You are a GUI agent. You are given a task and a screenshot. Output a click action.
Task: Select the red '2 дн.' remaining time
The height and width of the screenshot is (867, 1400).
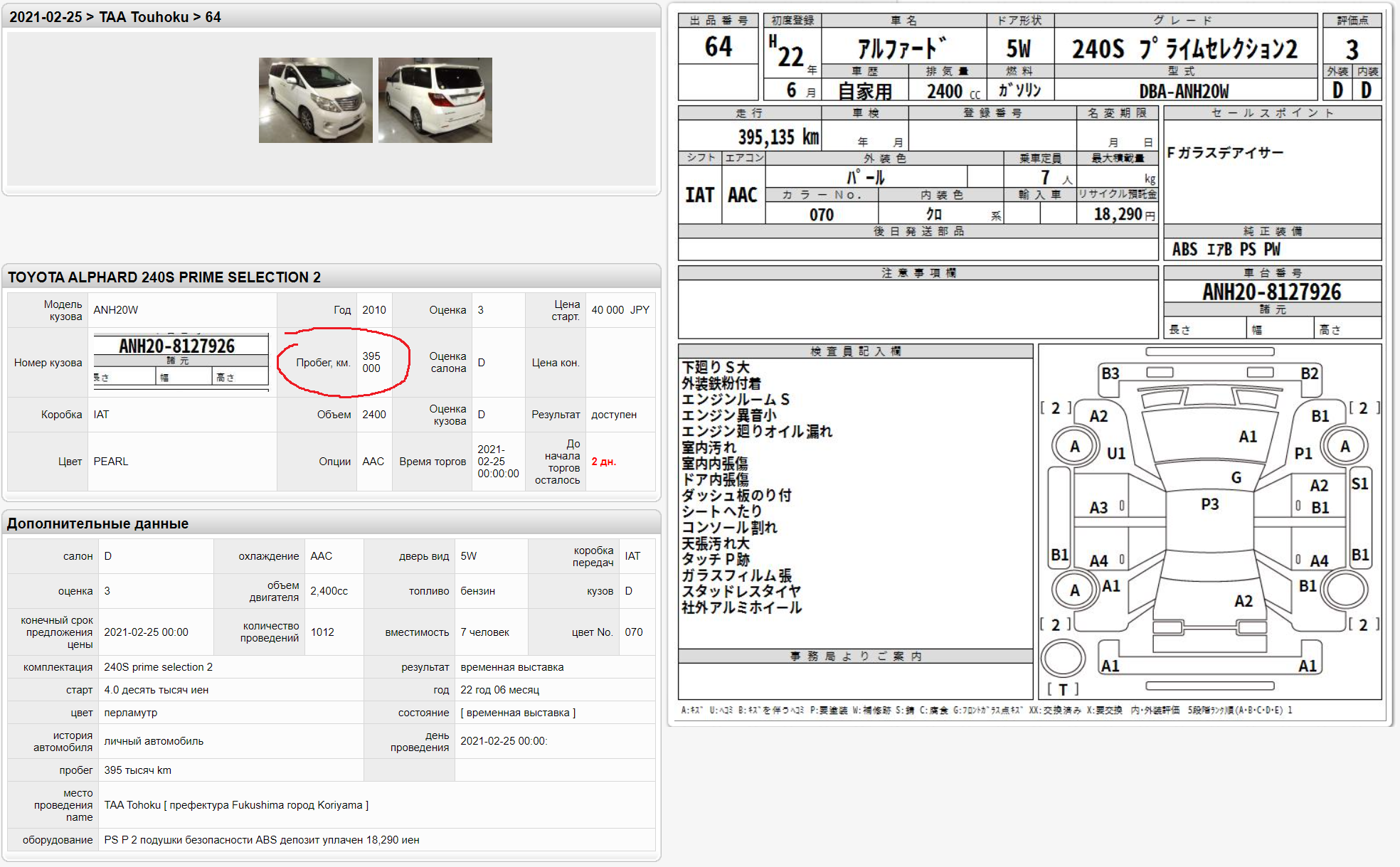pyautogui.click(x=604, y=462)
